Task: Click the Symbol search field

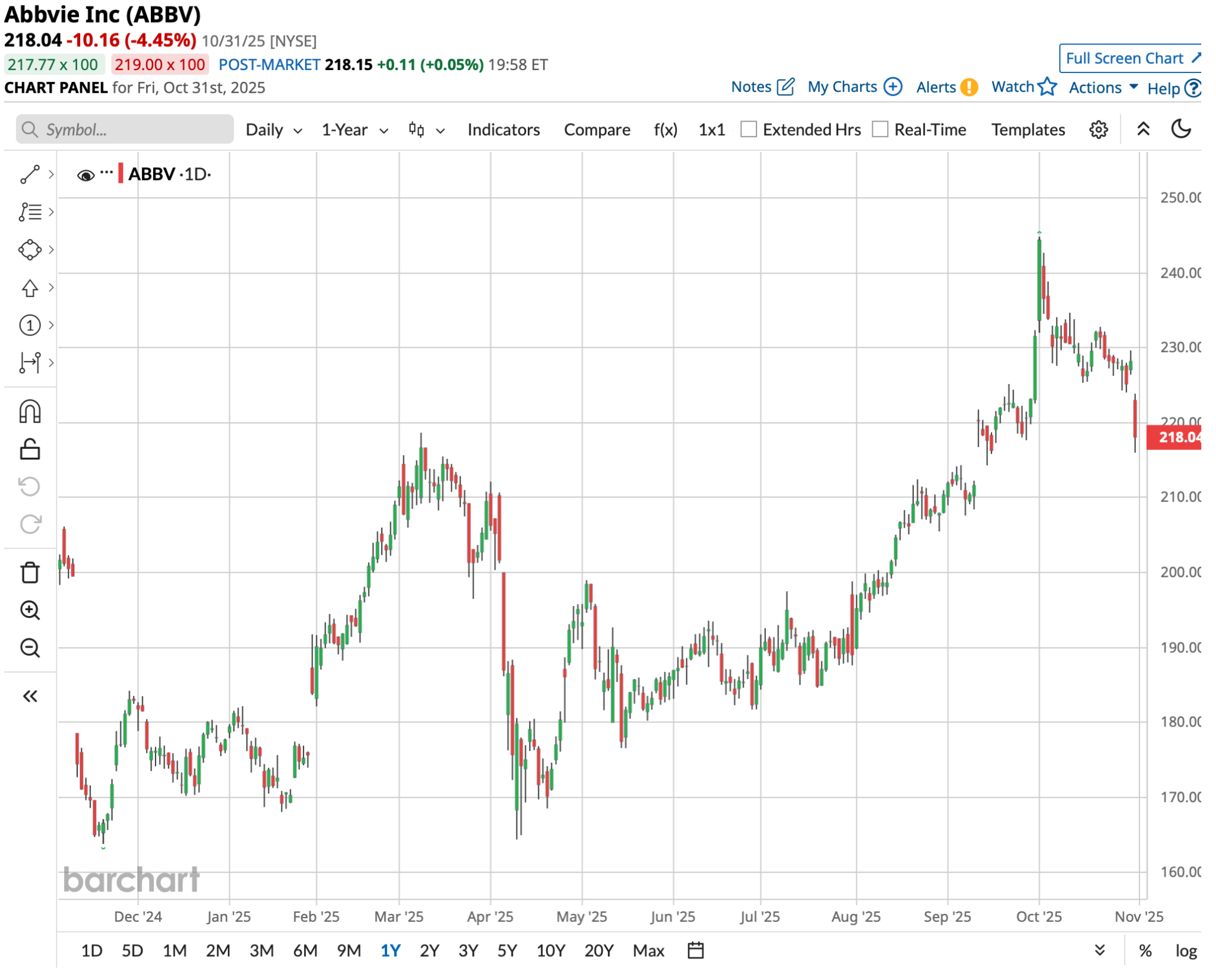Action: click(x=125, y=129)
